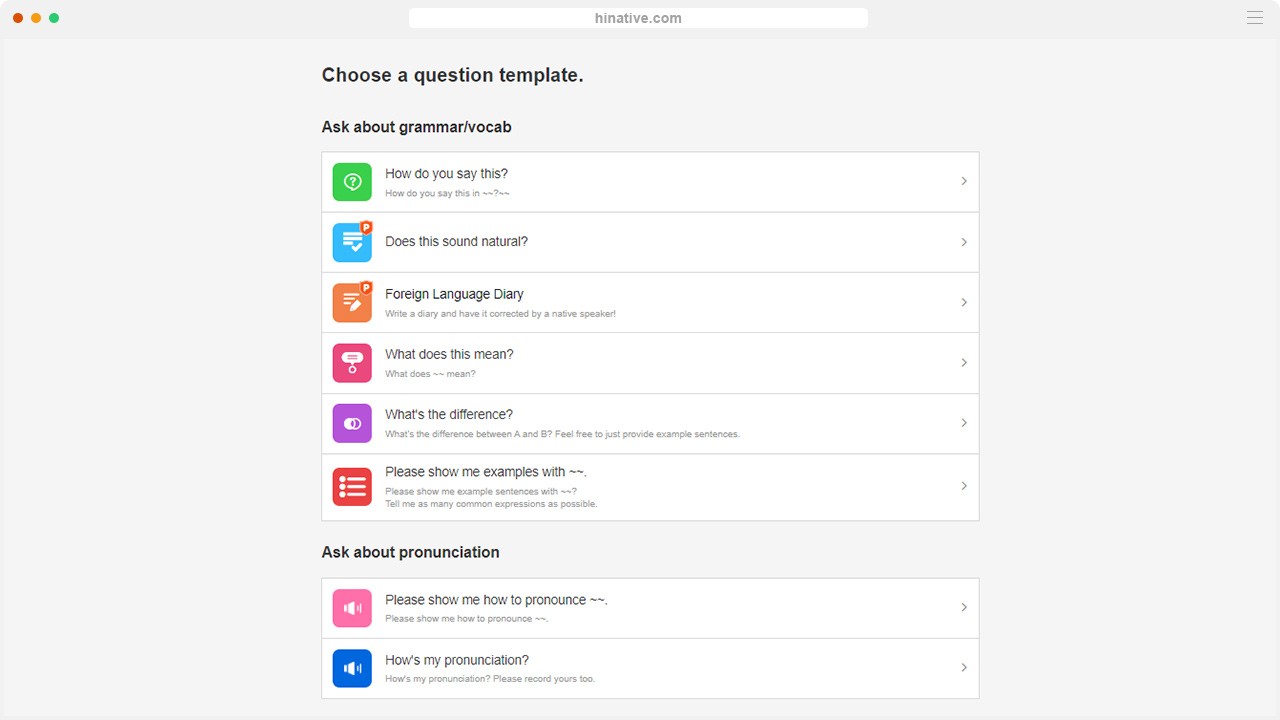
Task: Click the pink 'What does this mean' icon
Action: coord(352,362)
